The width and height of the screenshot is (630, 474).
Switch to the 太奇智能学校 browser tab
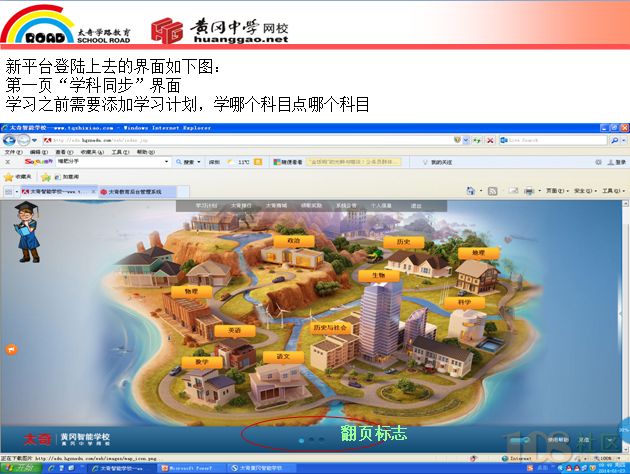coord(58,192)
